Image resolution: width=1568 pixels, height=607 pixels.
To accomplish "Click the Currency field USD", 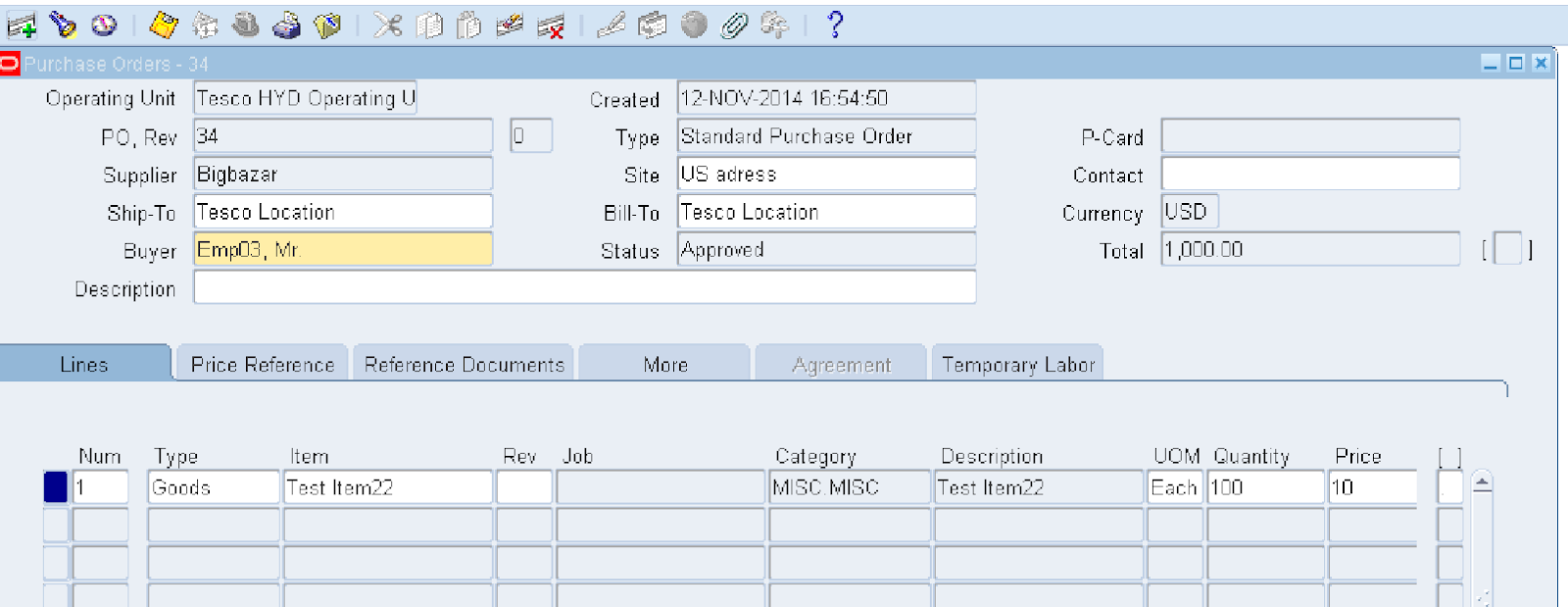I will click(x=1191, y=212).
